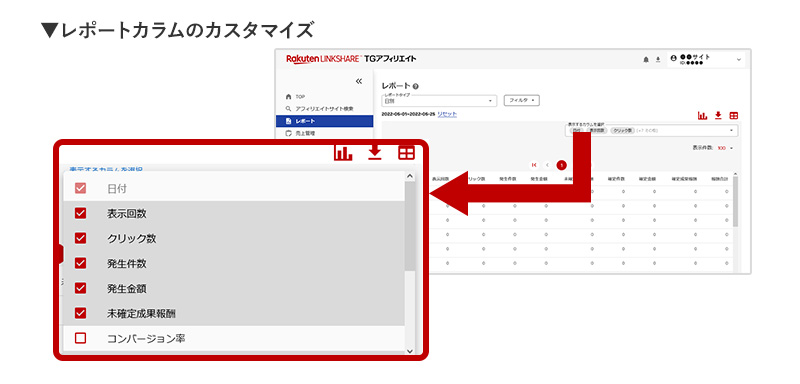Click the 確定金額 column header

(x=648, y=180)
